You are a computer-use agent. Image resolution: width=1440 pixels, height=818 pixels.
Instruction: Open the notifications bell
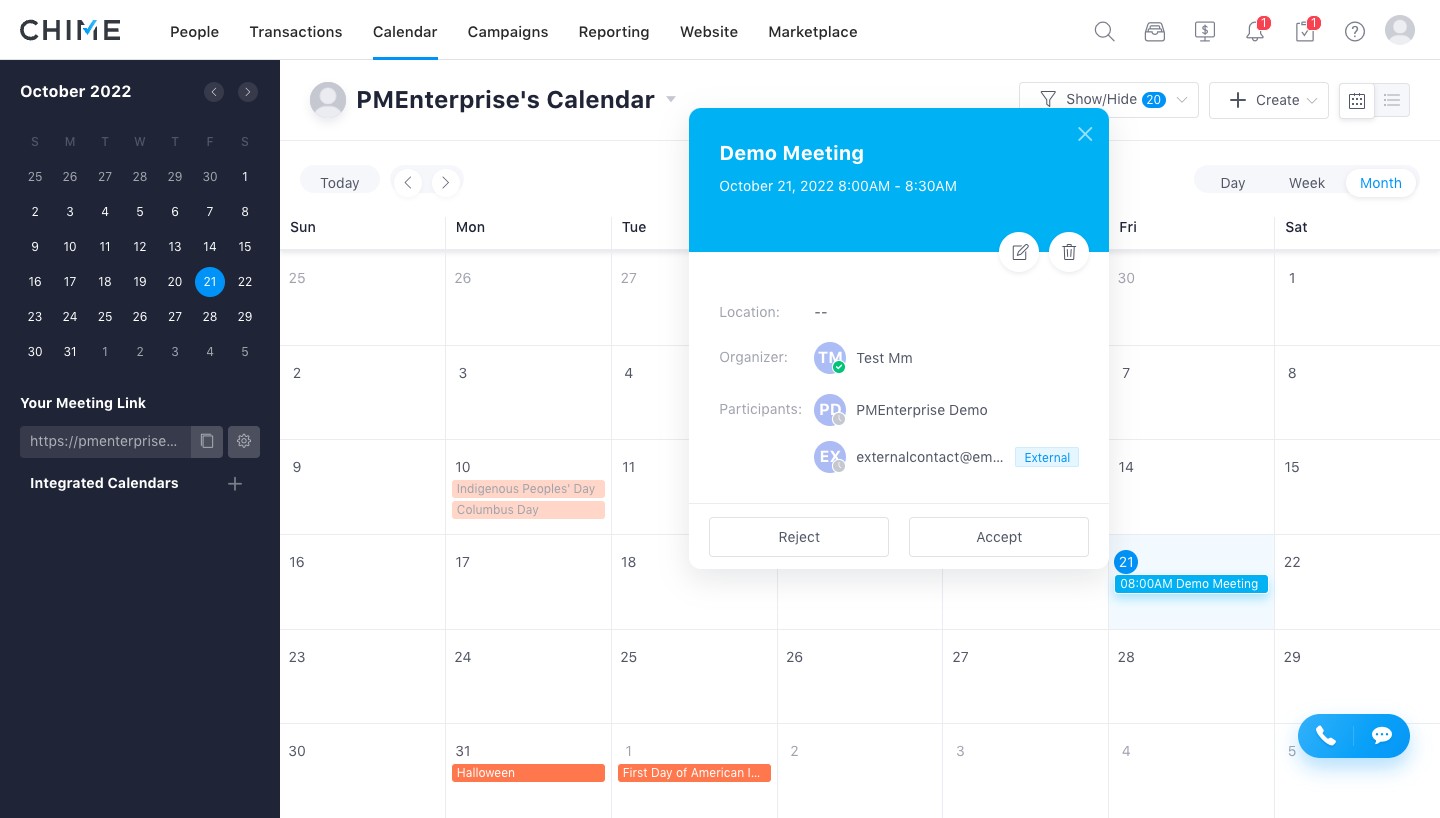click(1255, 31)
